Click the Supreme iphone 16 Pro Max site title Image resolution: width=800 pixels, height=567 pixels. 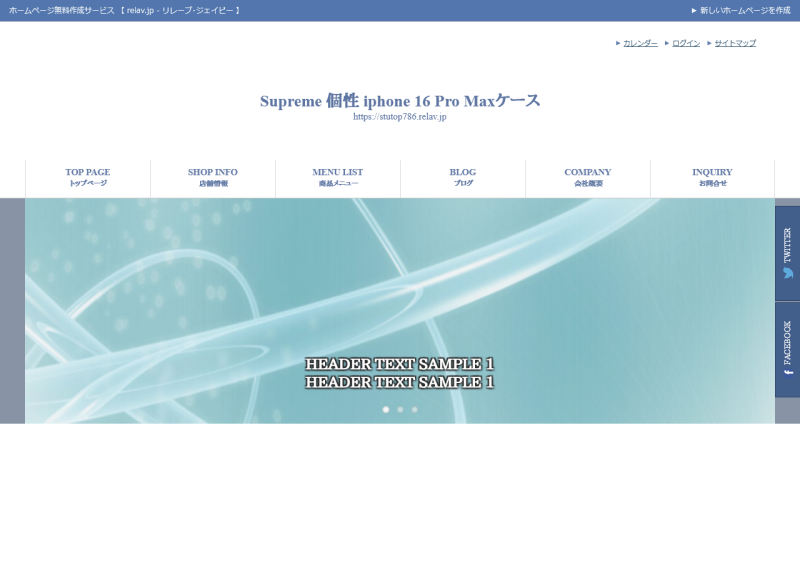[400, 101]
